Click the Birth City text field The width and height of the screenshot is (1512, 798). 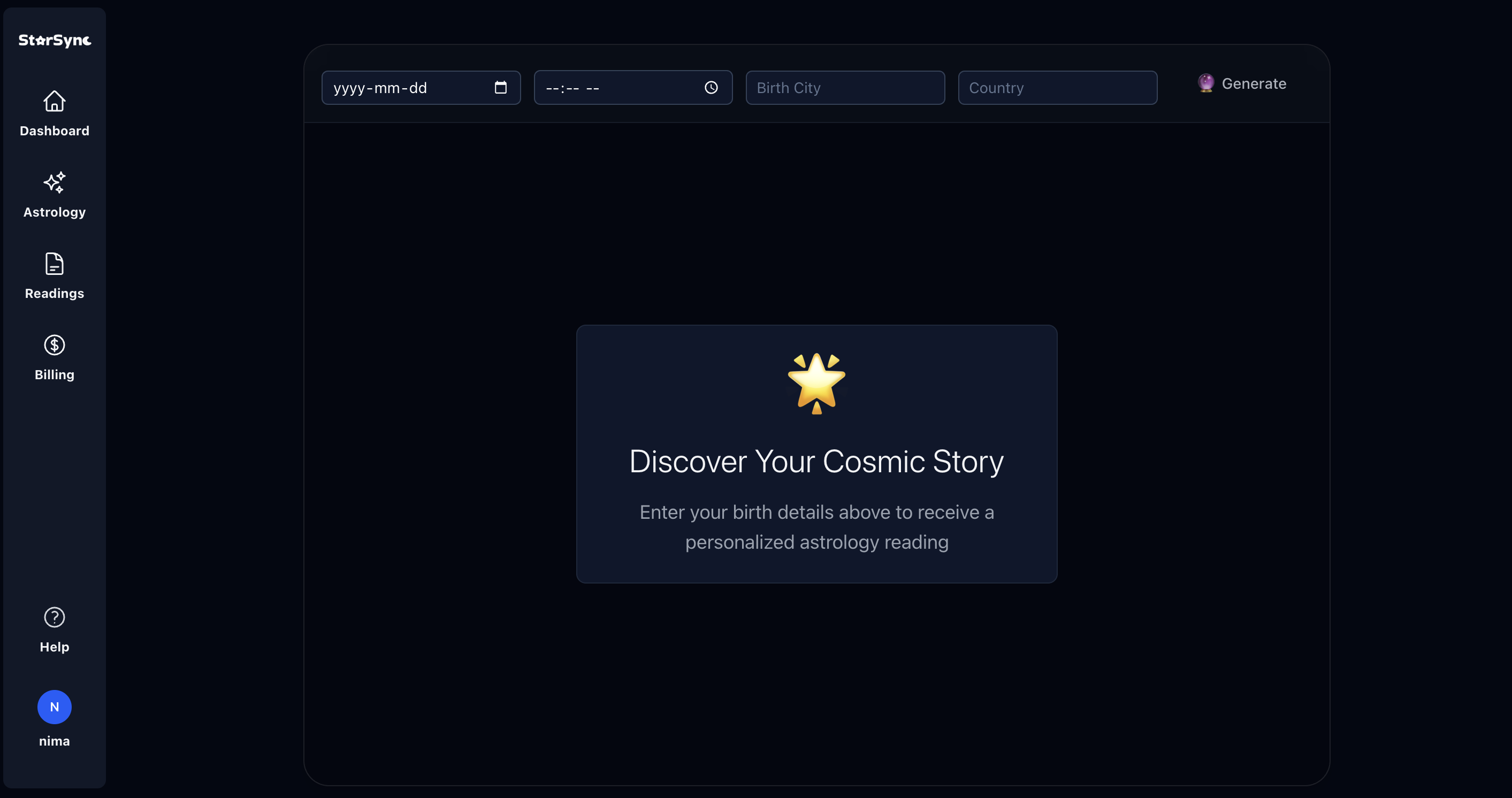(845, 88)
